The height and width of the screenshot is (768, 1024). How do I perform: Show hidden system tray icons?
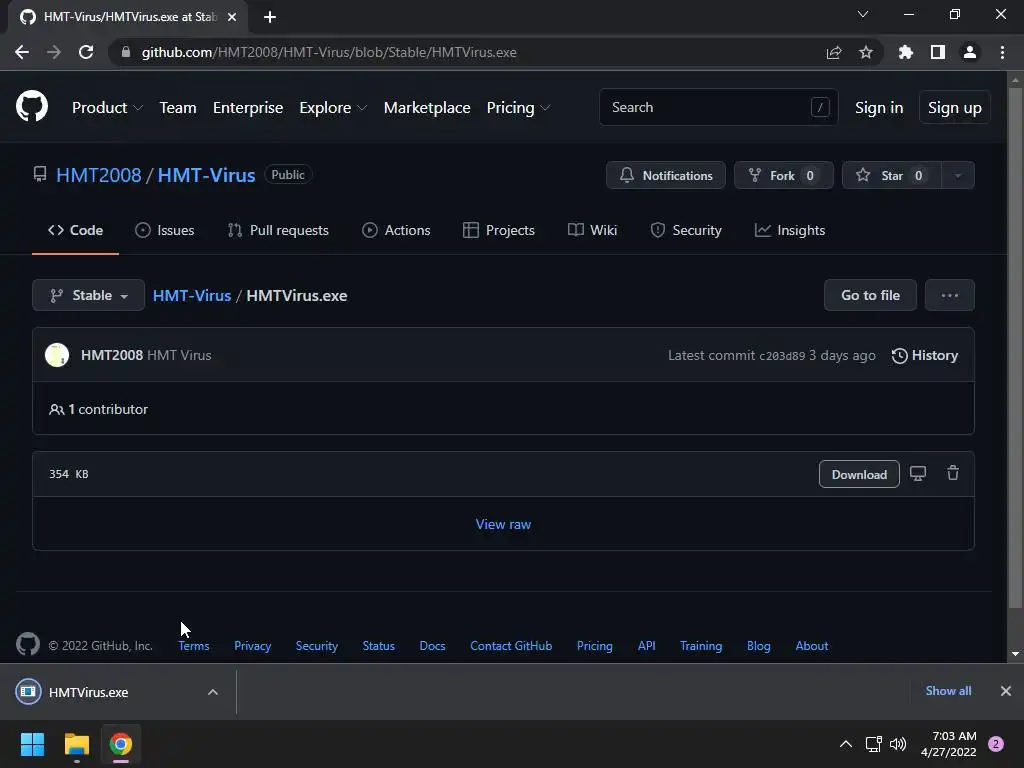click(846, 744)
